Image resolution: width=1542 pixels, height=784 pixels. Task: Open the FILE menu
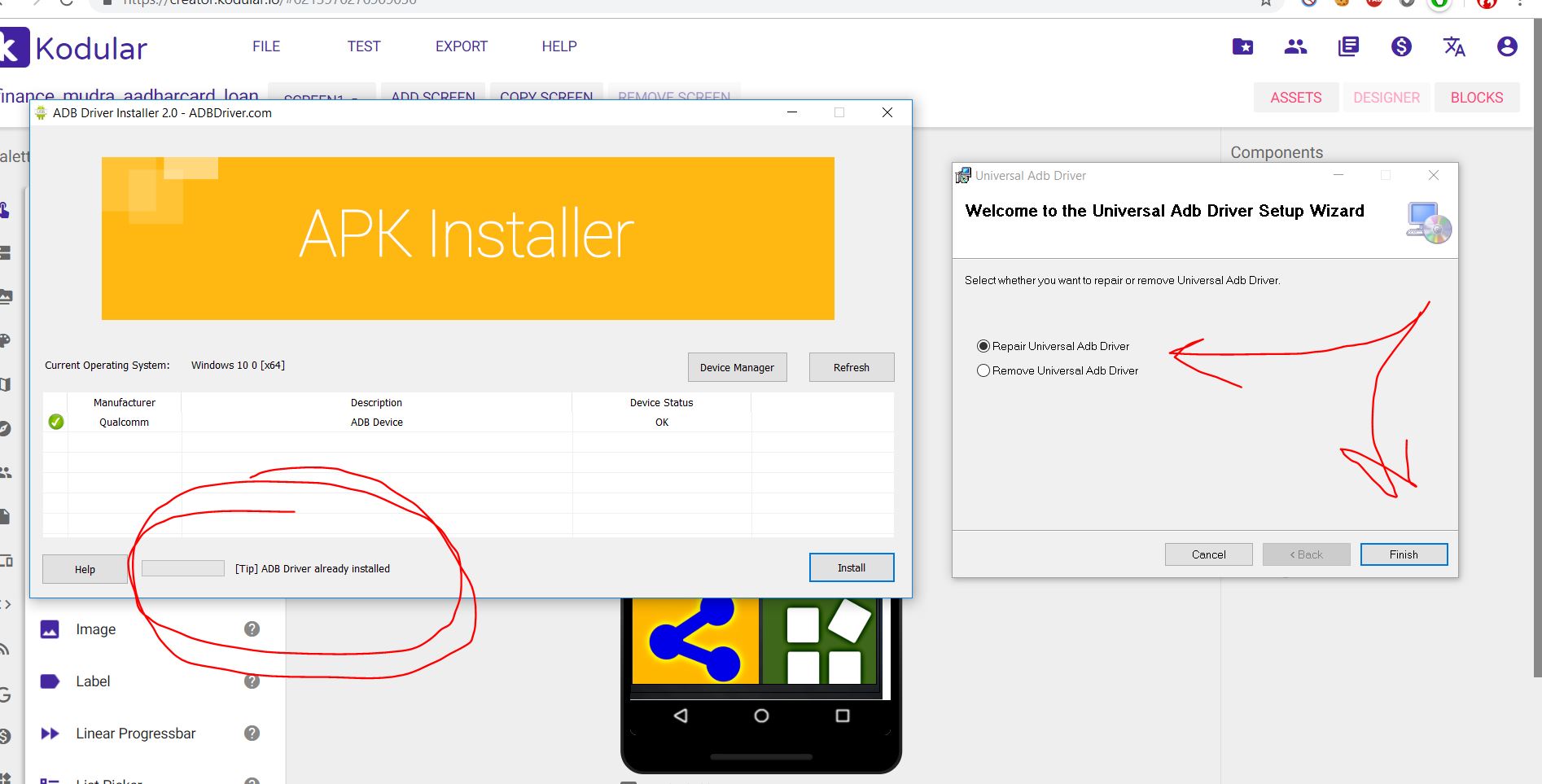[266, 46]
